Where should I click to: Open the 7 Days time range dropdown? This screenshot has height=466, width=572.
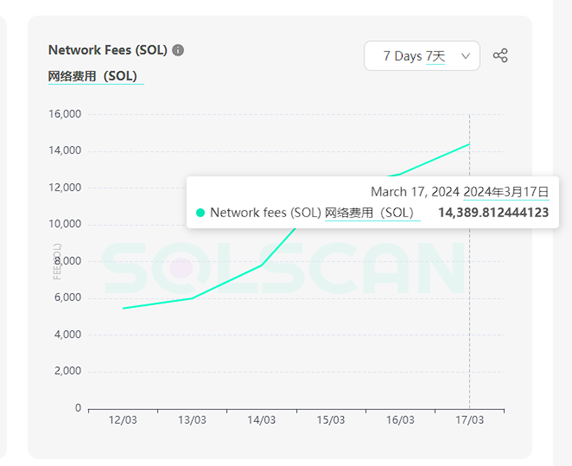coord(422,56)
